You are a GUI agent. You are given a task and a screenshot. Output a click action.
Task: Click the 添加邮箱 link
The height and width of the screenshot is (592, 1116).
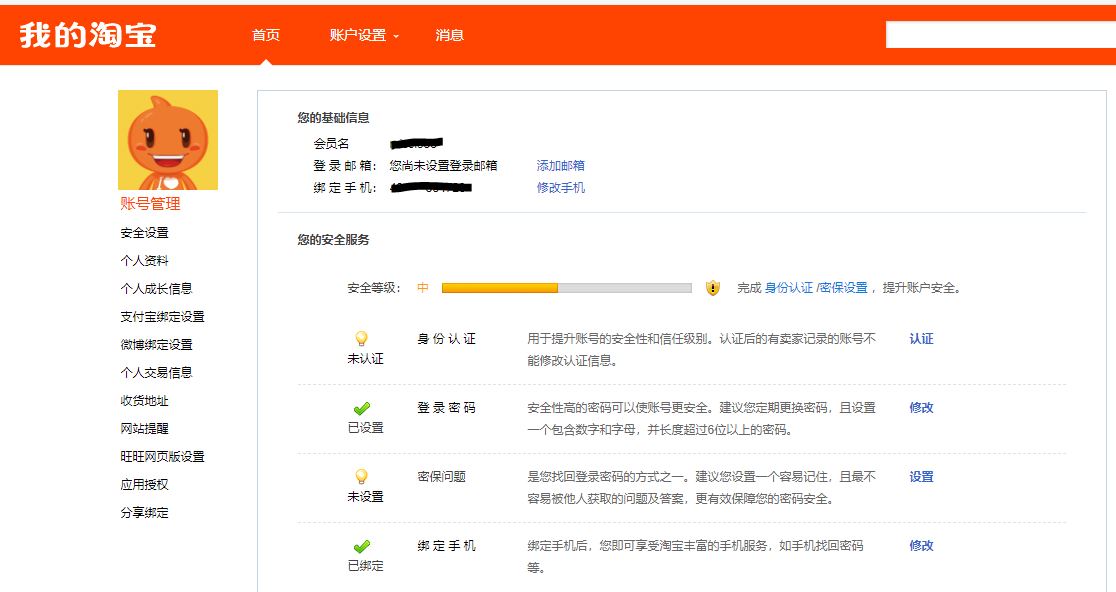(560, 165)
